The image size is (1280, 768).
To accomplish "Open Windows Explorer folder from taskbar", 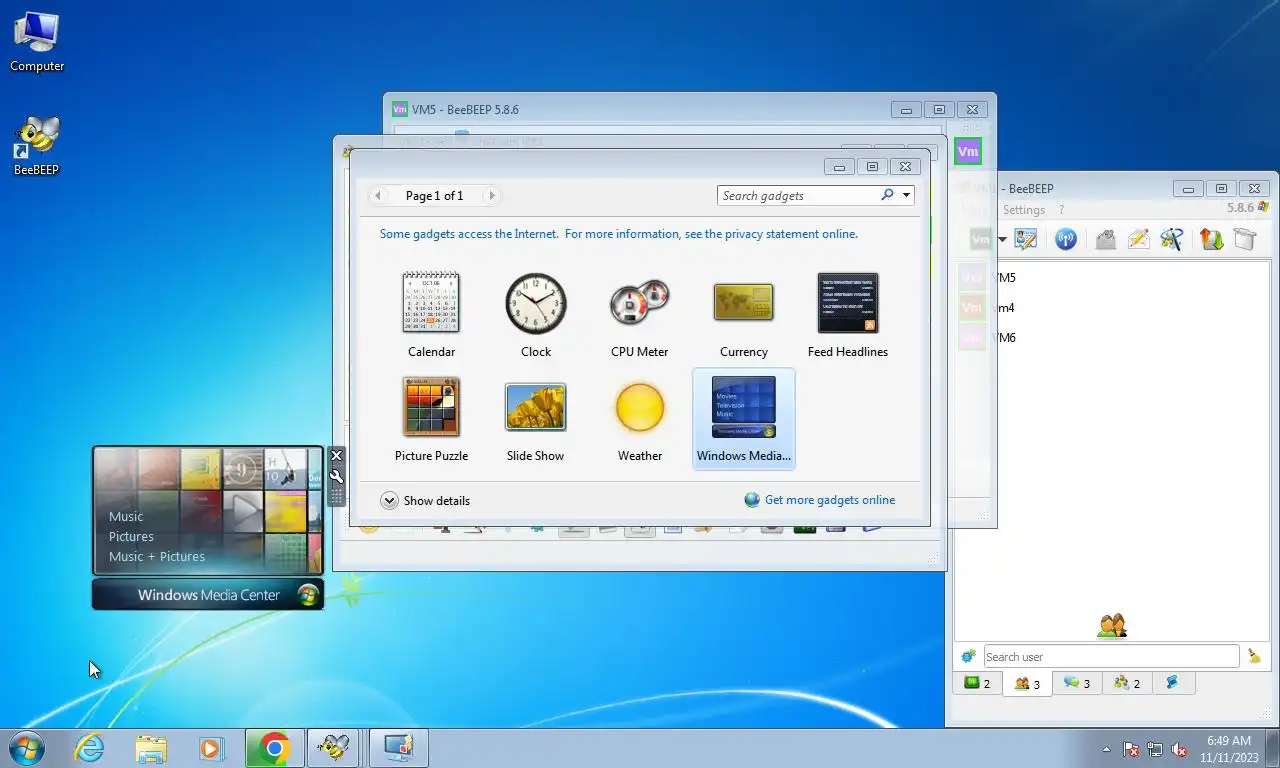I will (151, 747).
